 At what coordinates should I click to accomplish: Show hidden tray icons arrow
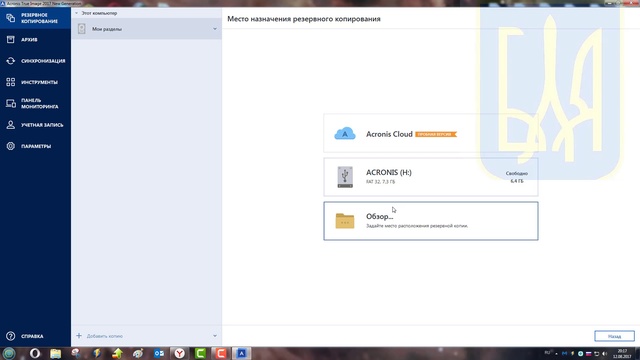556,353
